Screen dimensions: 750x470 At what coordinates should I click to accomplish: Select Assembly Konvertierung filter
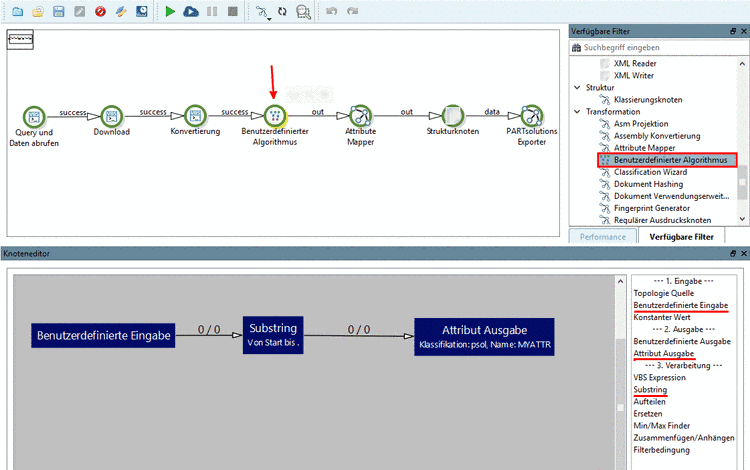(x=657, y=136)
